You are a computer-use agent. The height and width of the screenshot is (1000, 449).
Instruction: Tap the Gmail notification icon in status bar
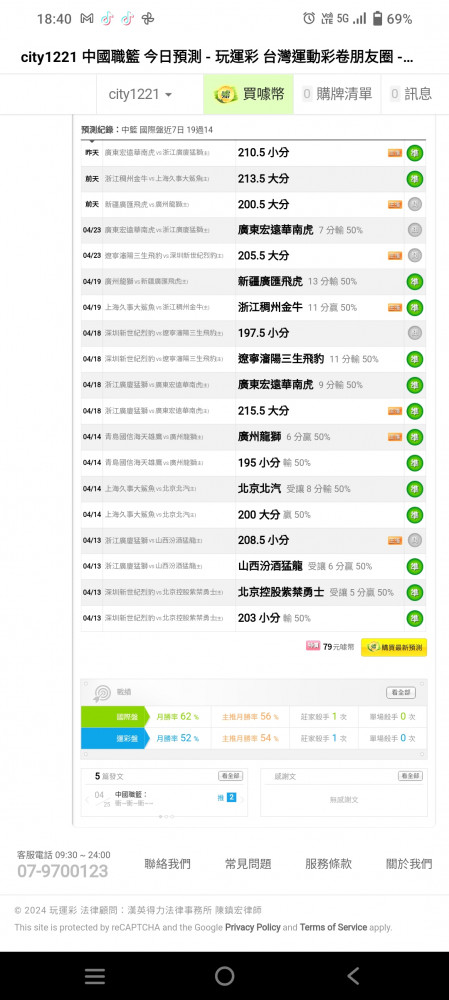click(87, 19)
